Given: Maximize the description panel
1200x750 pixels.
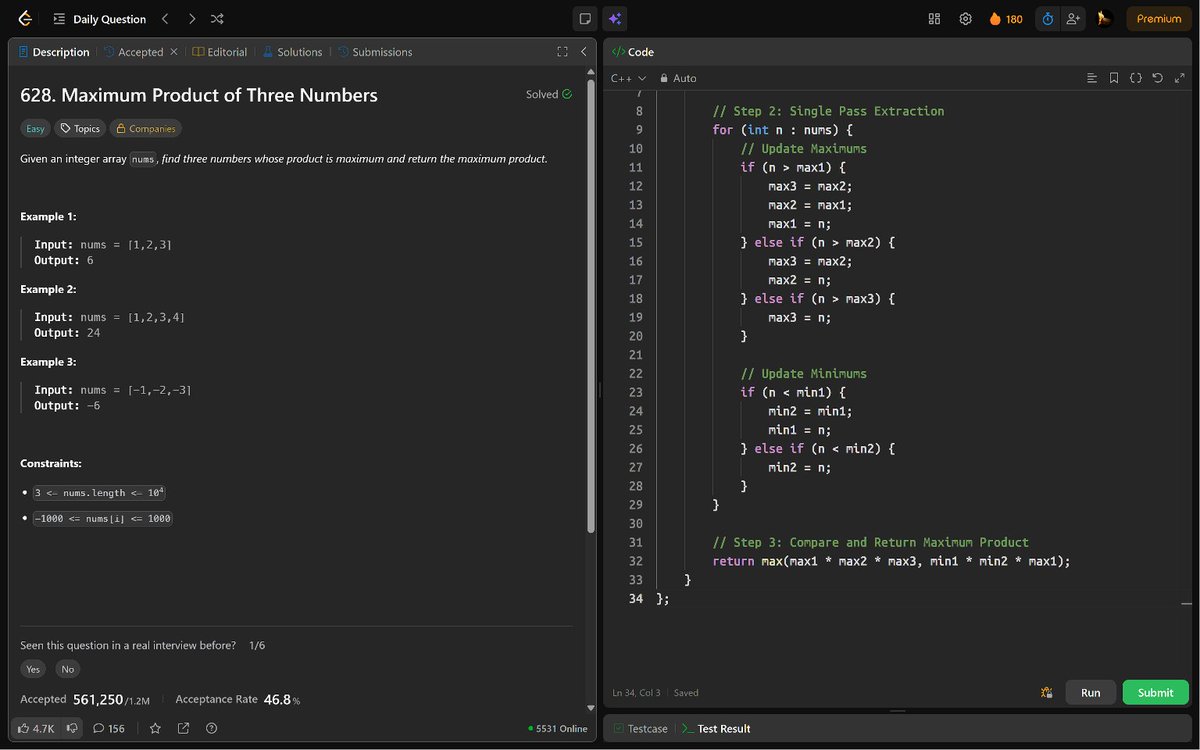Looking at the screenshot, I should point(562,52).
